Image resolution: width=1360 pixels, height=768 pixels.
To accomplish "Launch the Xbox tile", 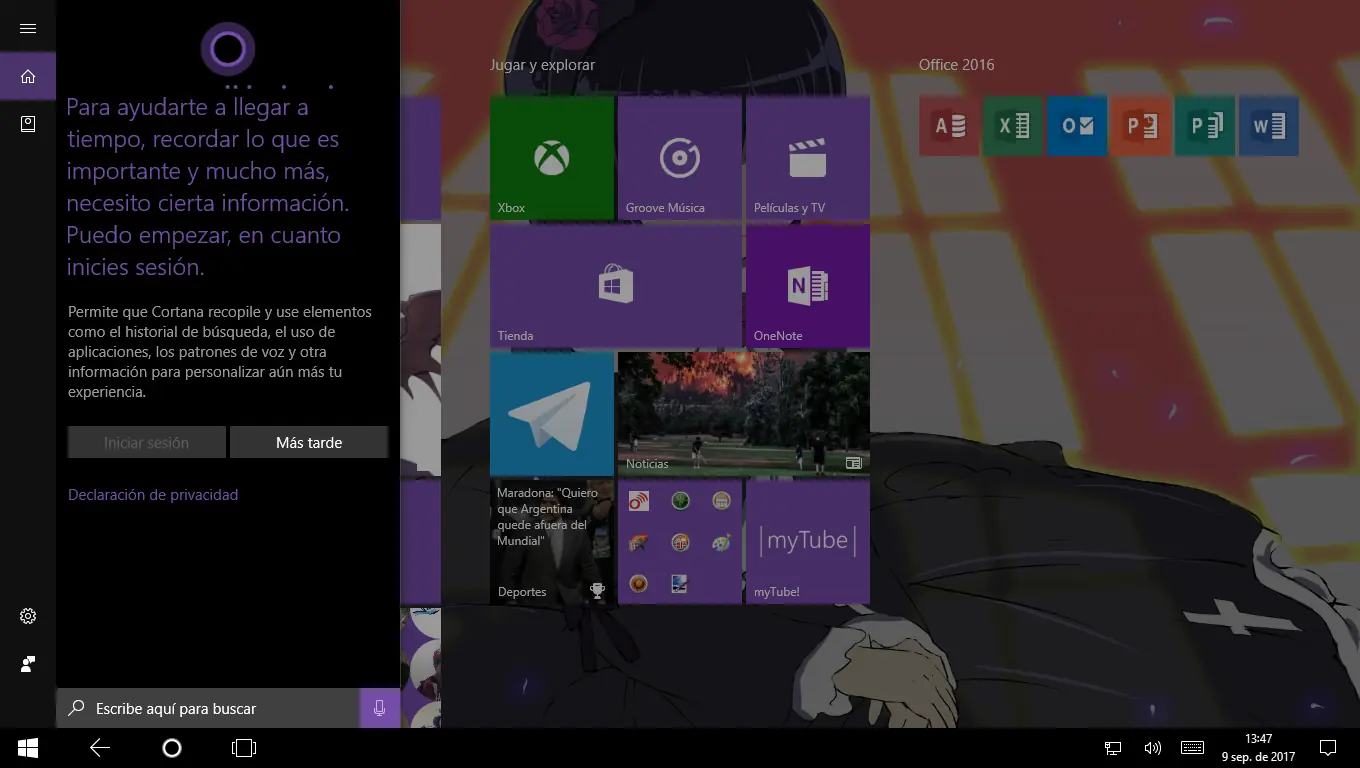I will pos(551,158).
